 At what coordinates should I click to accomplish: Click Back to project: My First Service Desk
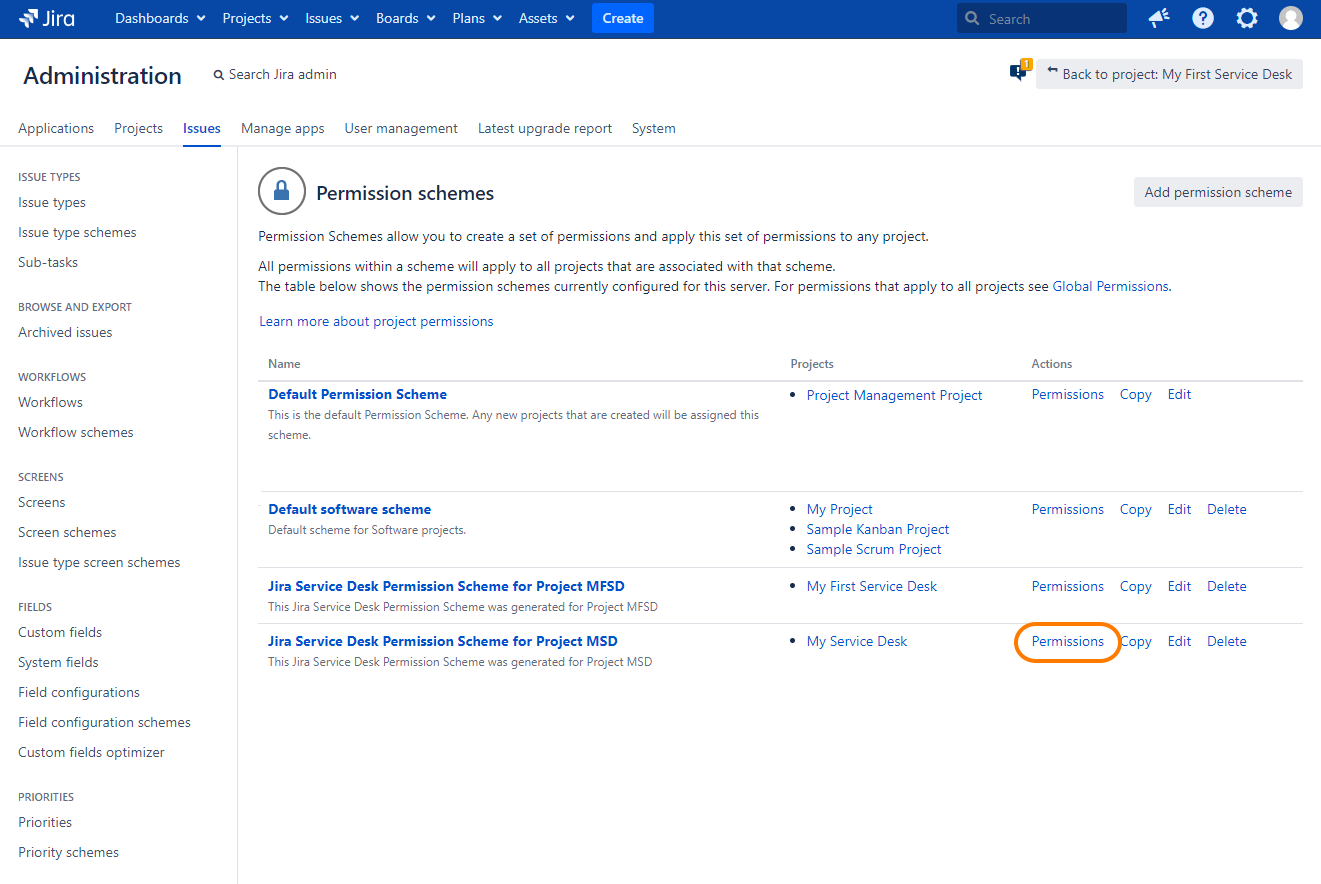coord(1169,74)
